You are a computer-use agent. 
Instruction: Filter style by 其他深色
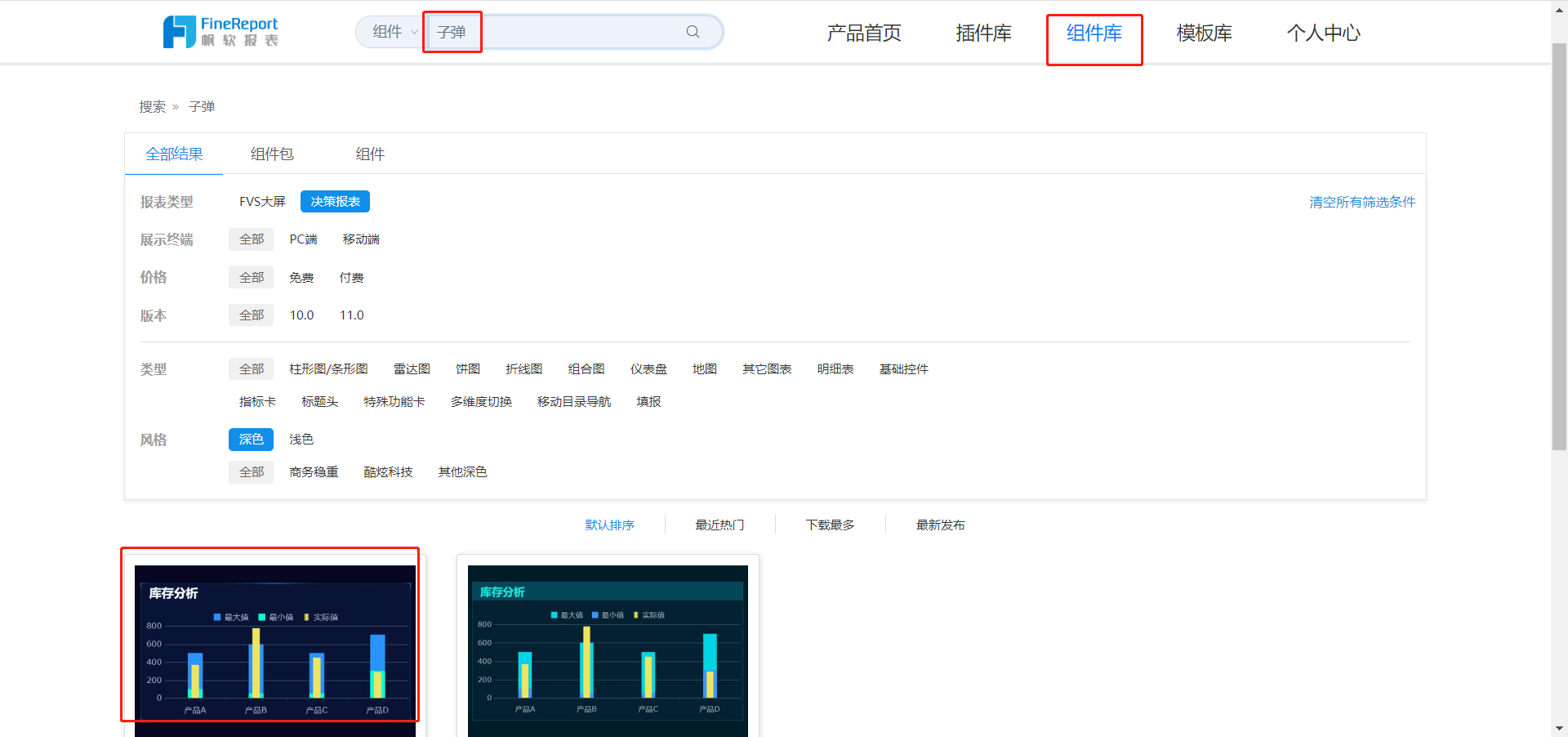pos(462,472)
